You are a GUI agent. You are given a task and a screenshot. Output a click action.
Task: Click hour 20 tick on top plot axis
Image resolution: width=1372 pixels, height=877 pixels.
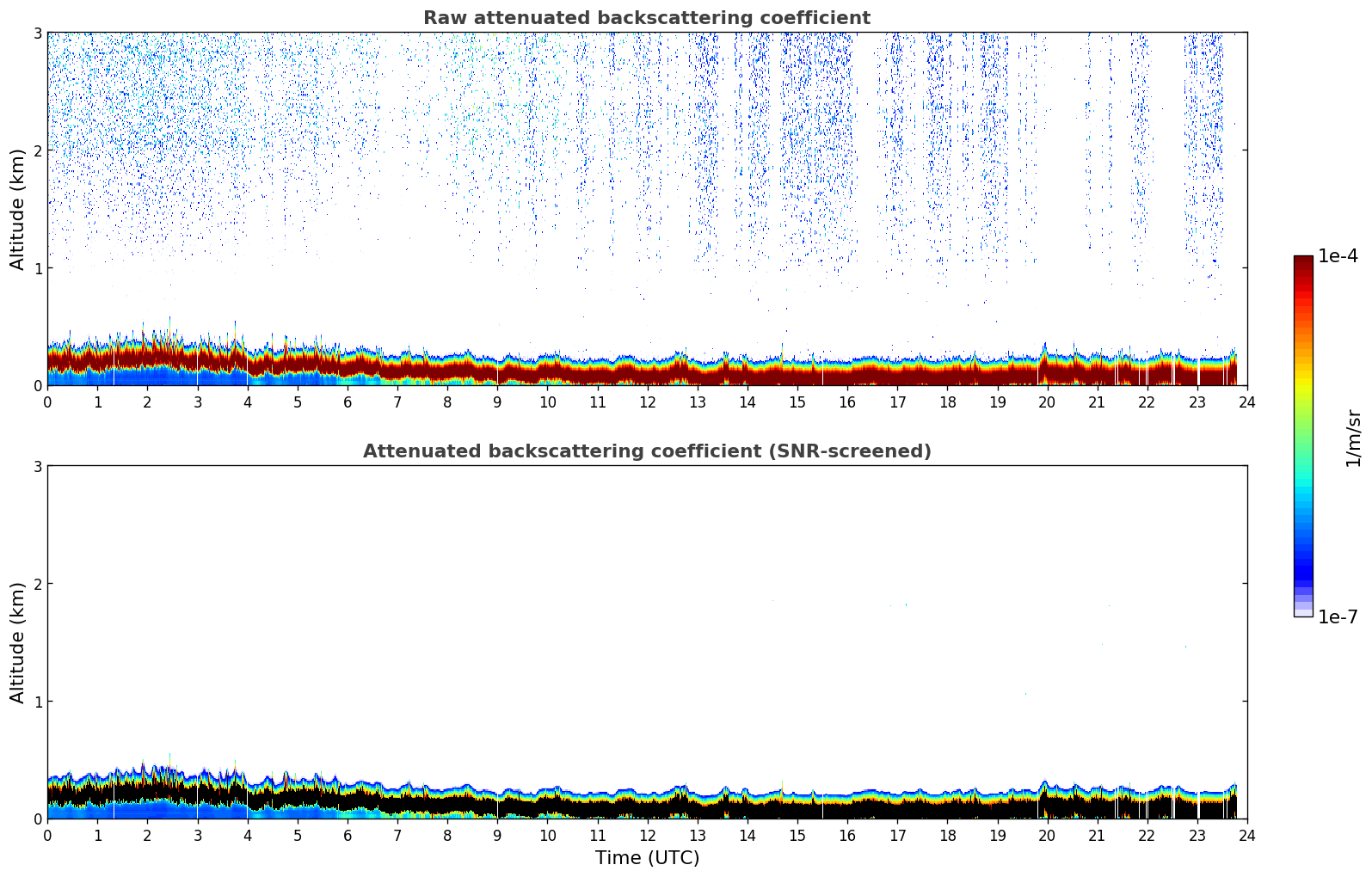tap(1047, 402)
